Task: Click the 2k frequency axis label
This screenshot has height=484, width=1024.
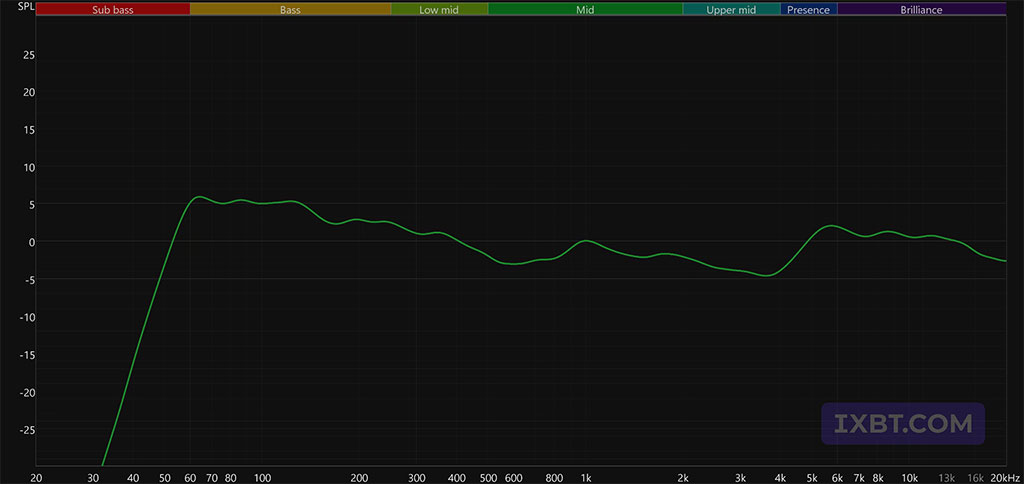Action: coord(684,478)
